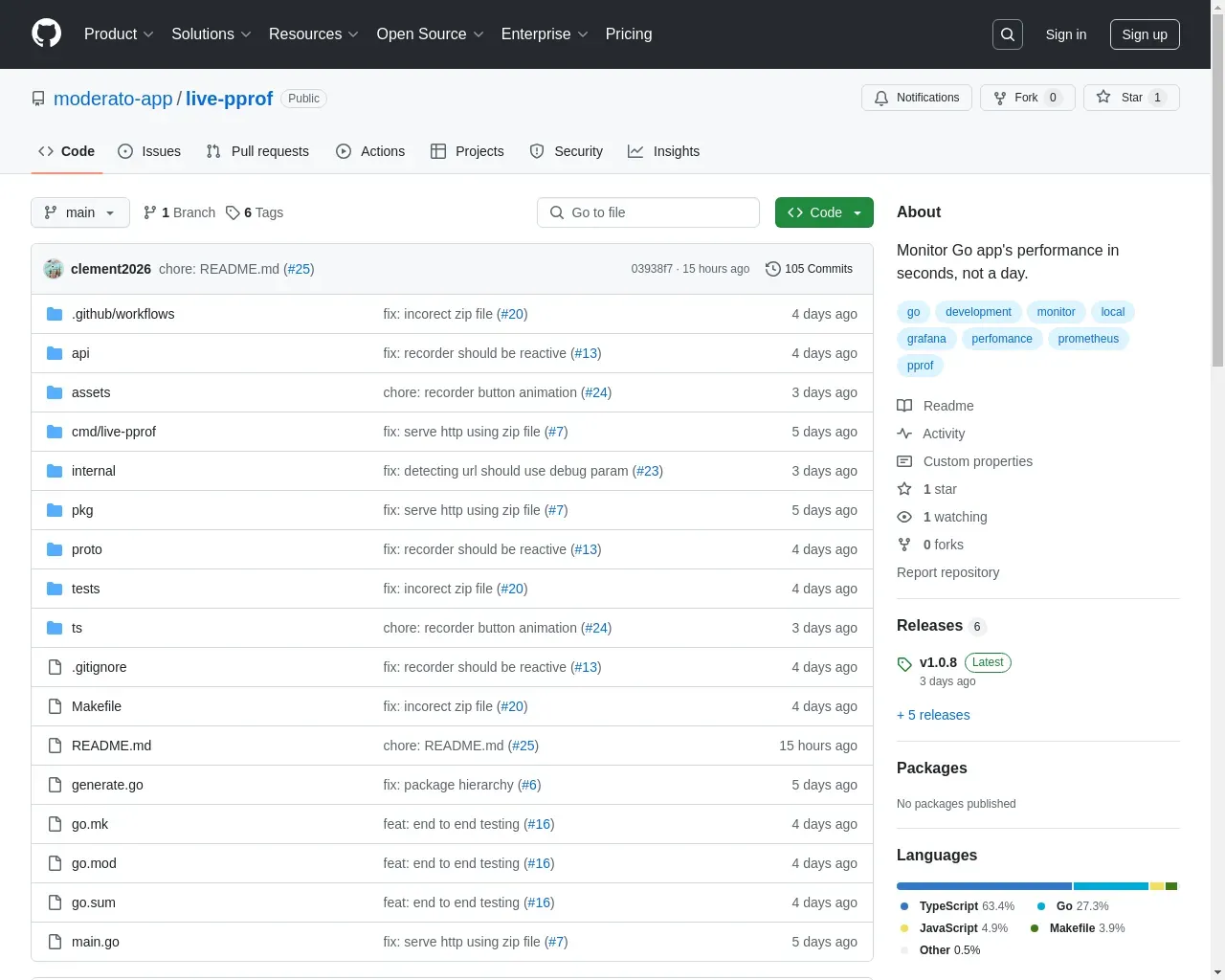Expand the Enterprise menu
This screenshot has width=1225, height=980.
click(x=545, y=34)
